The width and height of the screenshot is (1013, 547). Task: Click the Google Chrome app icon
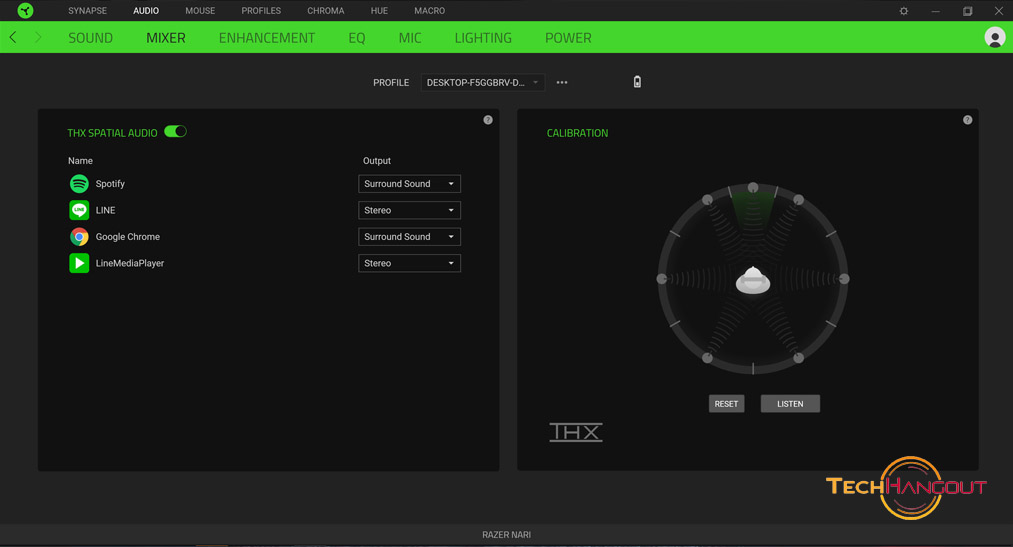79,237
